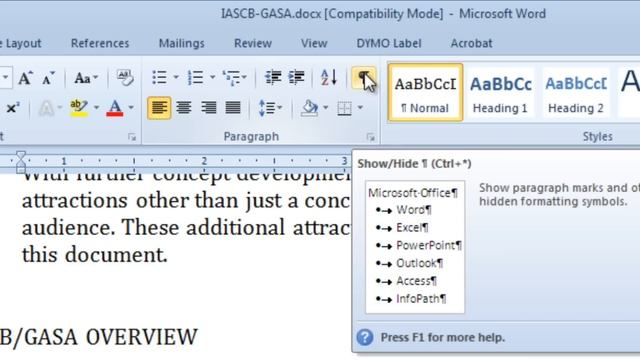Open the borders dropdown arrow
The height and width of the screenshot is (360, 640).
pos(360,108)
